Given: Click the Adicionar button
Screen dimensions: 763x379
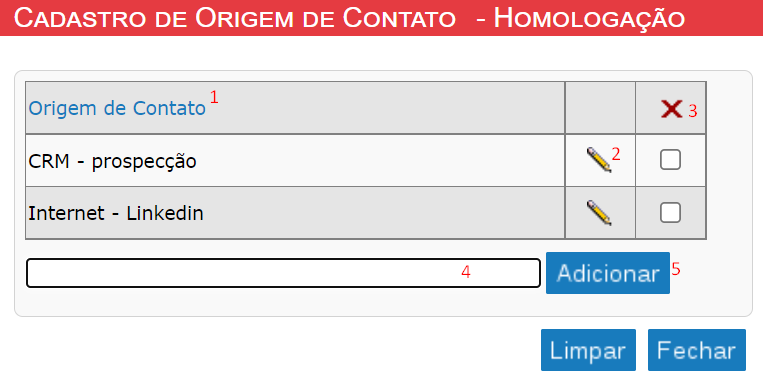Looking at the screenshot, I should click(608, 273).
